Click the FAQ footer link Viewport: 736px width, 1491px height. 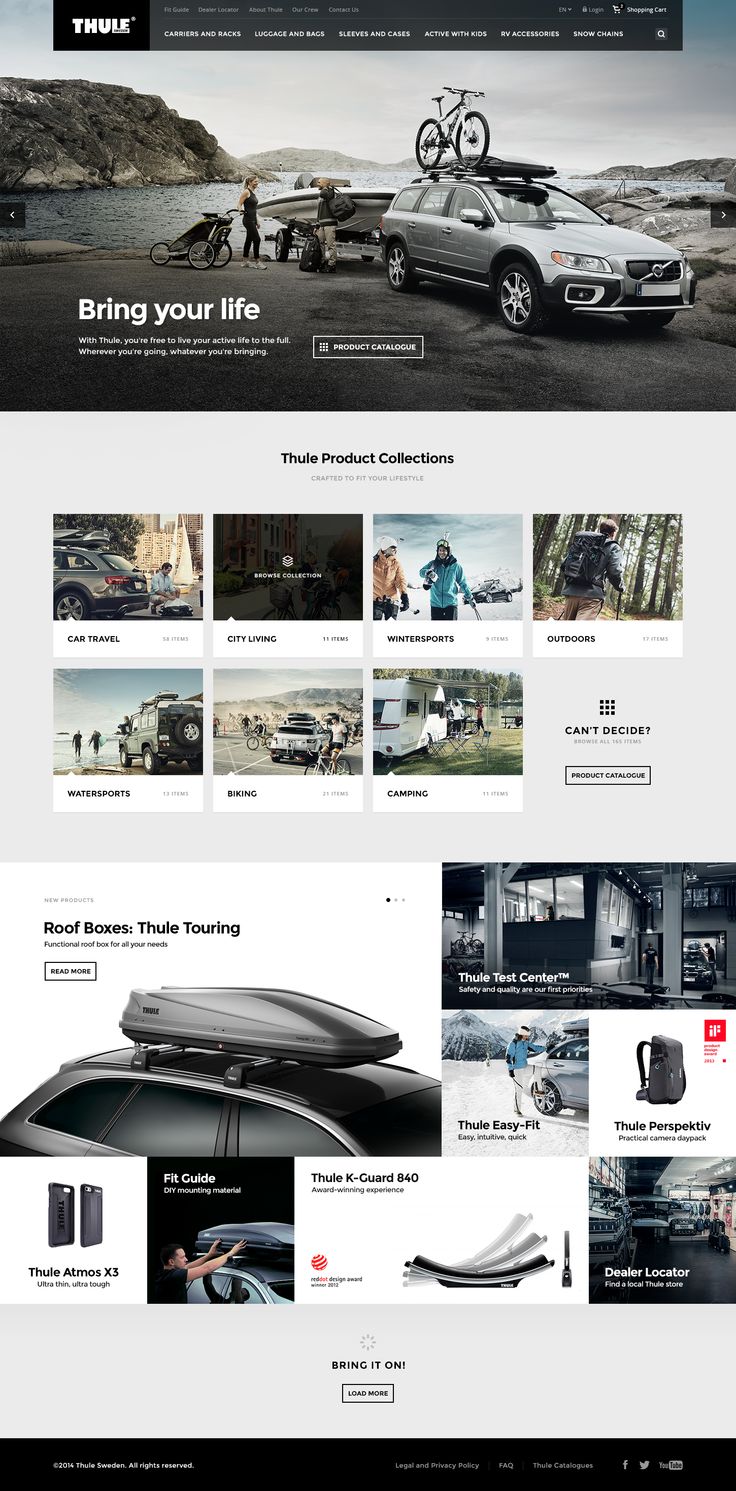(506, 1466)
